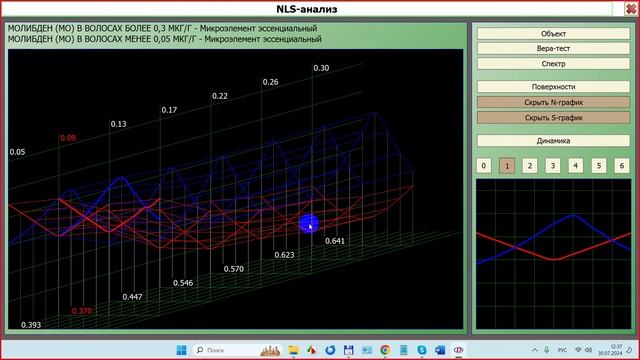Viewport: 640px width, 360px height.
Task: Open File Explorer from taskbar
Action: click(x=293, y=350)
